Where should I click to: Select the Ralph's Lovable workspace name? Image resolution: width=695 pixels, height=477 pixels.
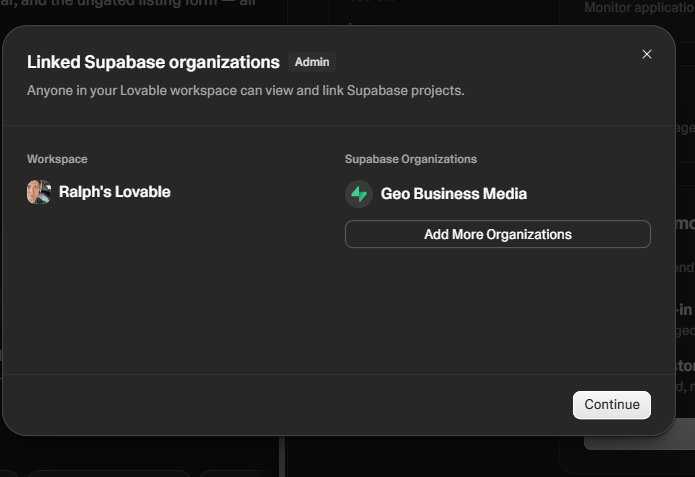point(114,192)
